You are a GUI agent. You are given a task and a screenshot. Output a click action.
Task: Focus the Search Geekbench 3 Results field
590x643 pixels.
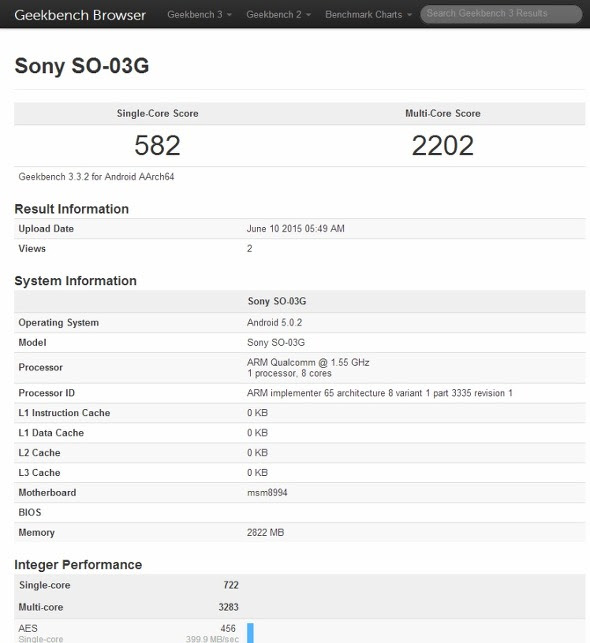coord(501,14)
